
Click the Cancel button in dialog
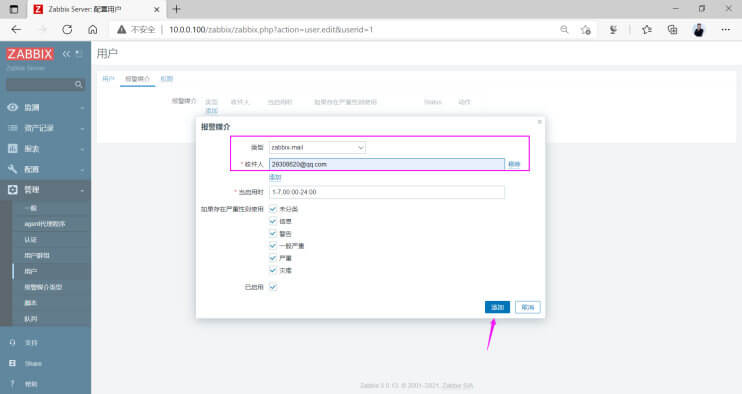click(x=528, y=307)
